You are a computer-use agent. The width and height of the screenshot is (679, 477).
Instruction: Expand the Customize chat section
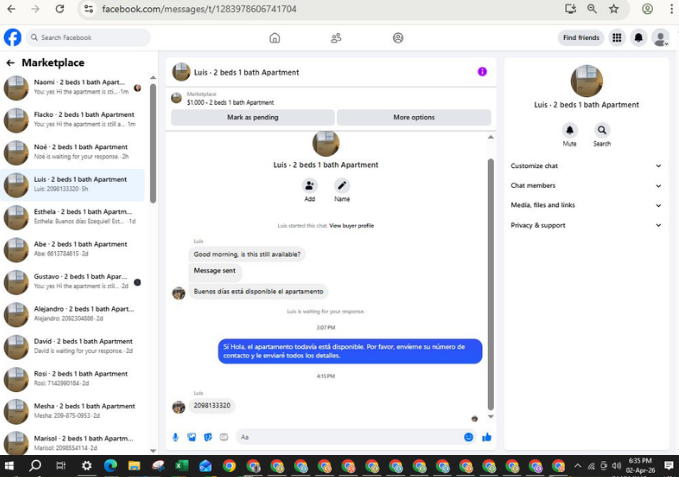[586, 166]
